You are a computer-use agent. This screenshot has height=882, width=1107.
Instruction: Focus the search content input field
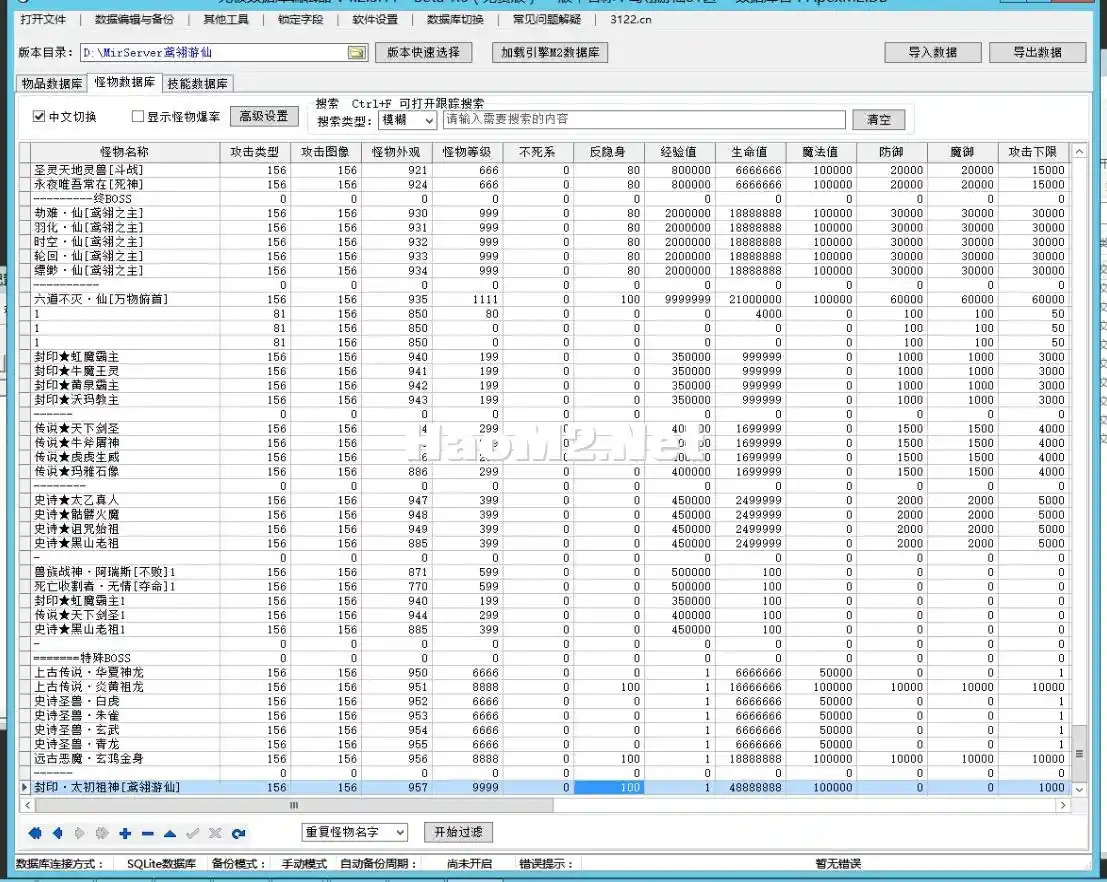[644, 119]
